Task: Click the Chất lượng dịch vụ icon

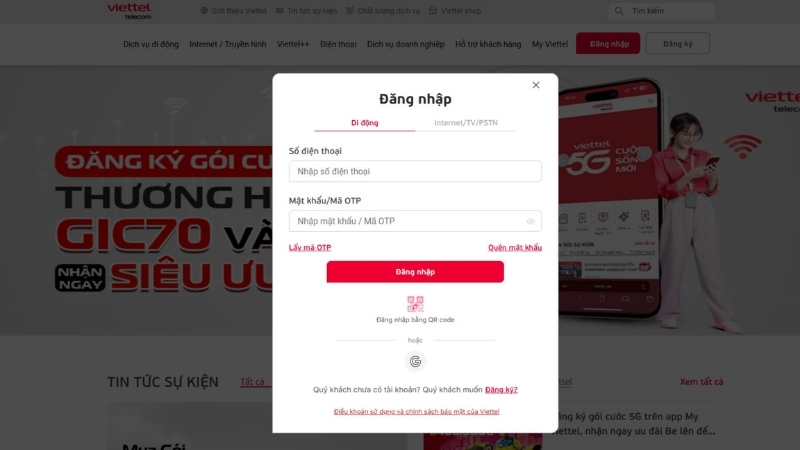Action: click(350, 10)
